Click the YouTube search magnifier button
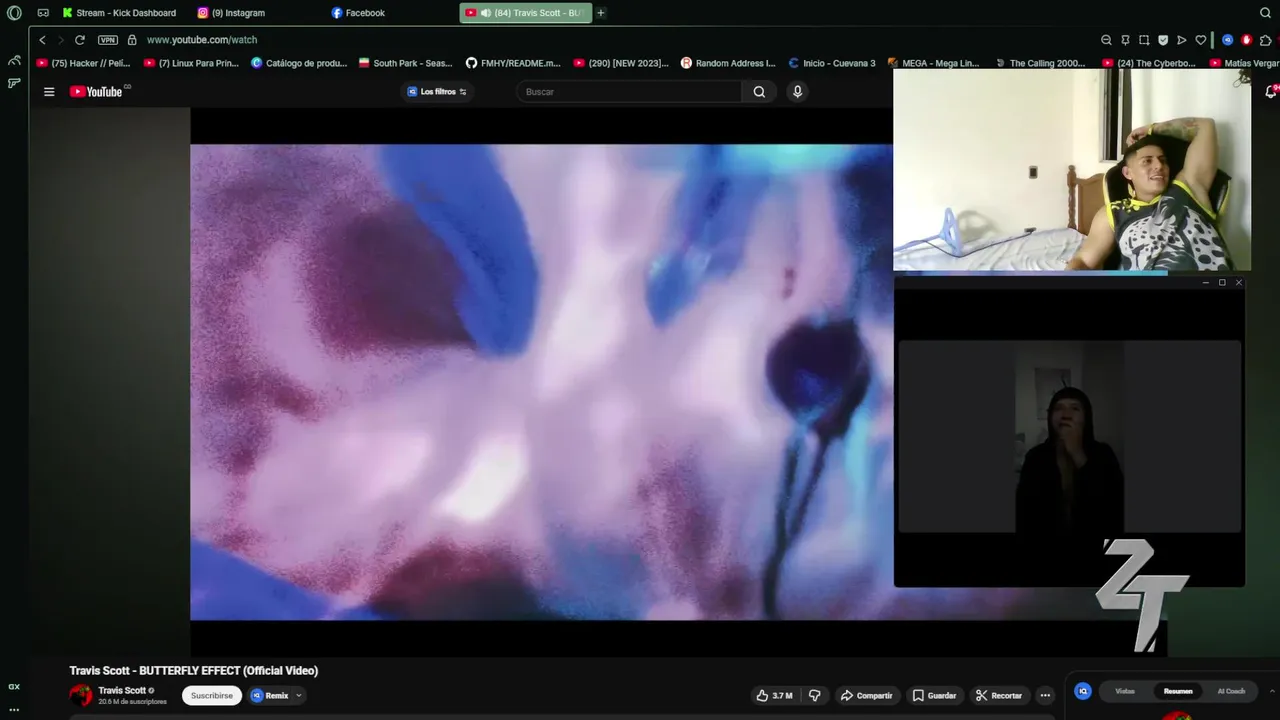Screen dimensions: 1280x720 (x=759, y=92)
